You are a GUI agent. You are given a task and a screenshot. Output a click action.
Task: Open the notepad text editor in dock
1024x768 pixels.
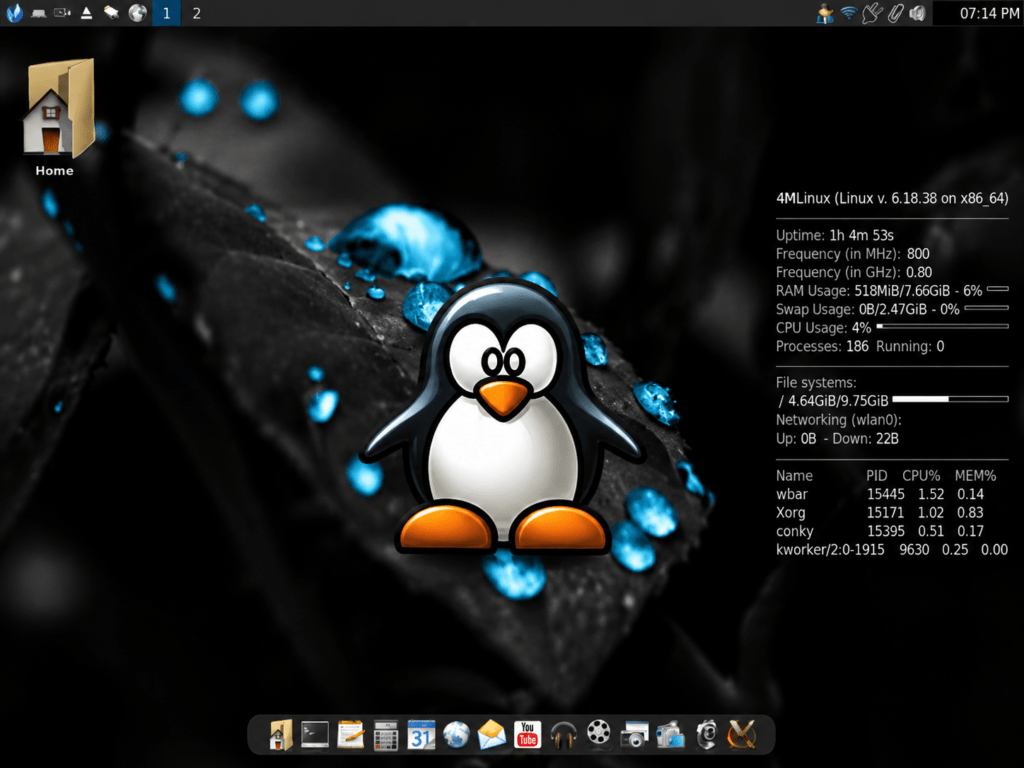351,735
